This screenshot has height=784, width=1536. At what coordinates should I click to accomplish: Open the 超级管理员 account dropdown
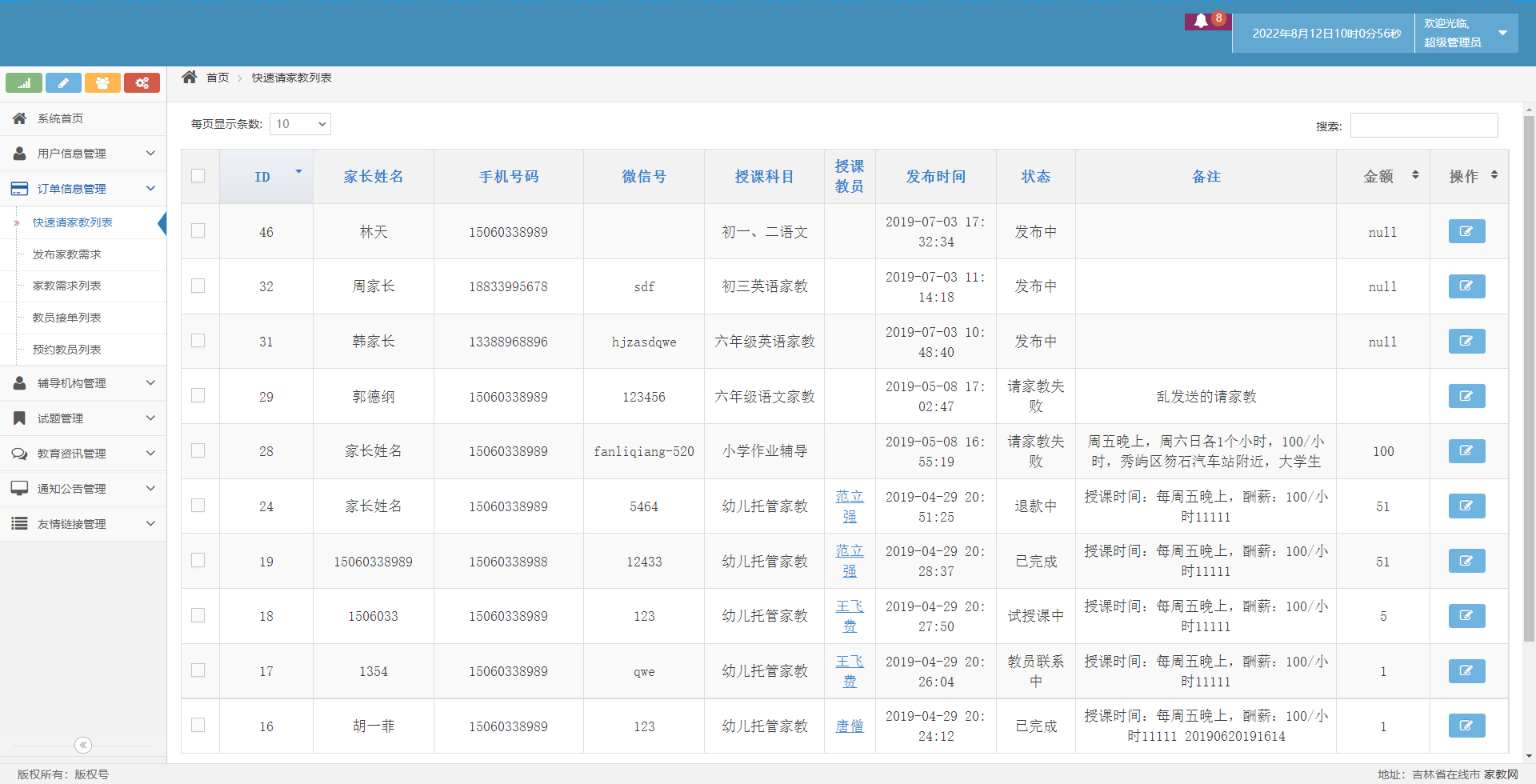[1466, 33]
